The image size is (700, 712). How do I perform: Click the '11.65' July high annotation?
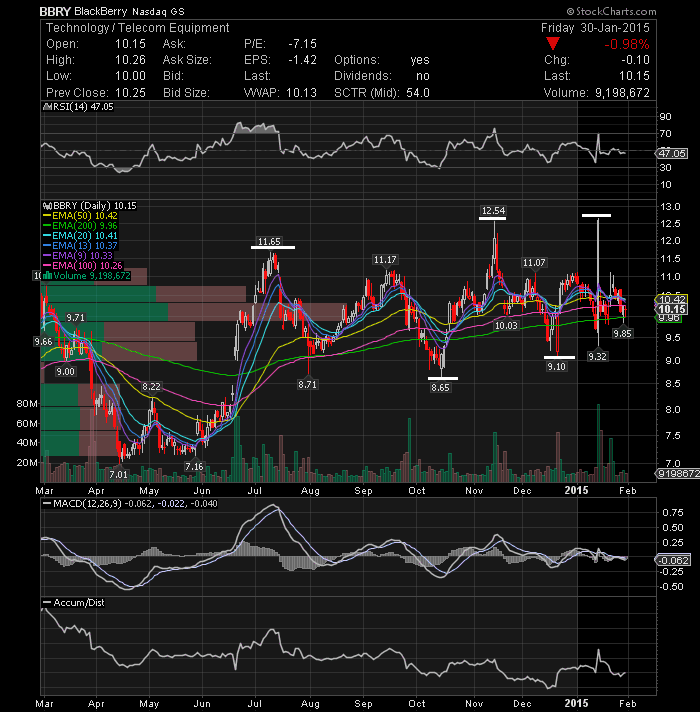269,242
